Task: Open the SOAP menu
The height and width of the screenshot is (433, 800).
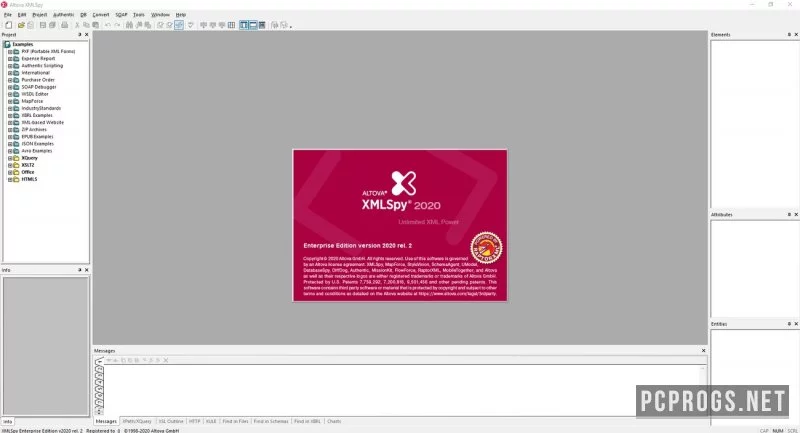Action: point(121,15)
